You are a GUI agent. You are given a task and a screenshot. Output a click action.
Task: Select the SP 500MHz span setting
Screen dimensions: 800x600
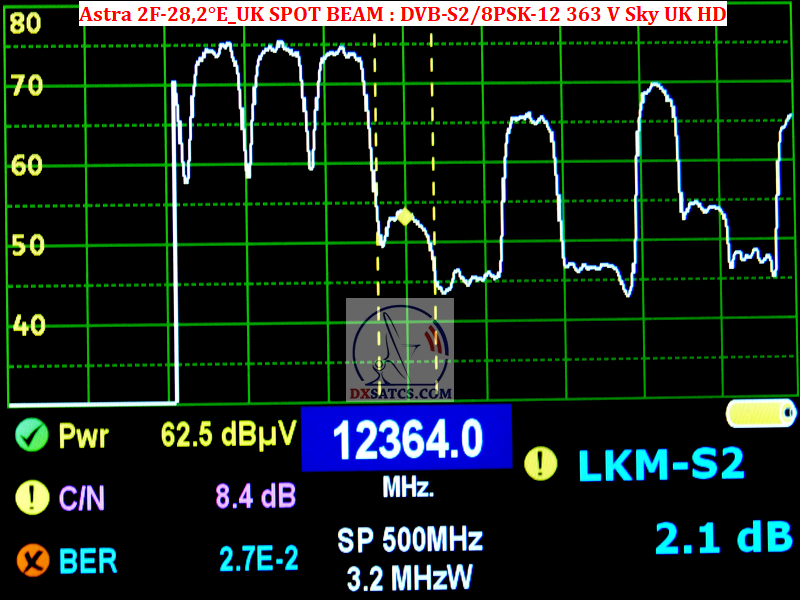coord(410,540)
